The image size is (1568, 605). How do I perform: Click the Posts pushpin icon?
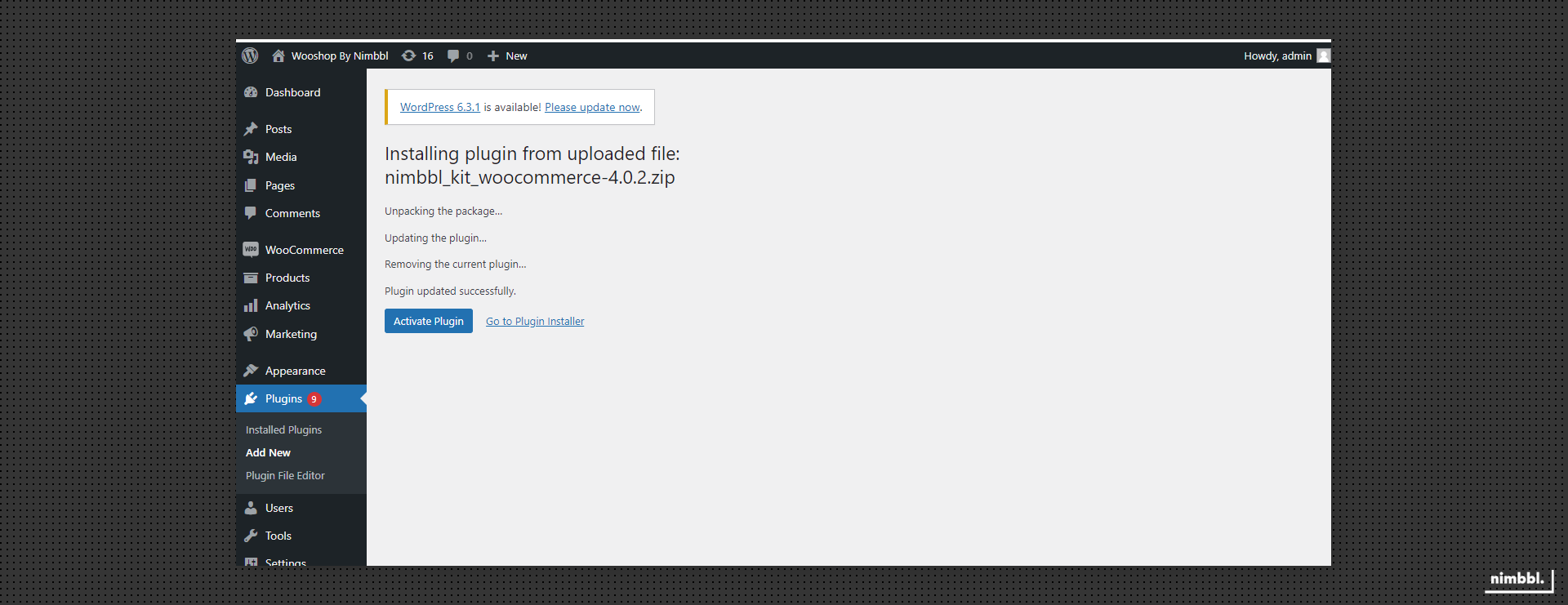click(251, 129)
